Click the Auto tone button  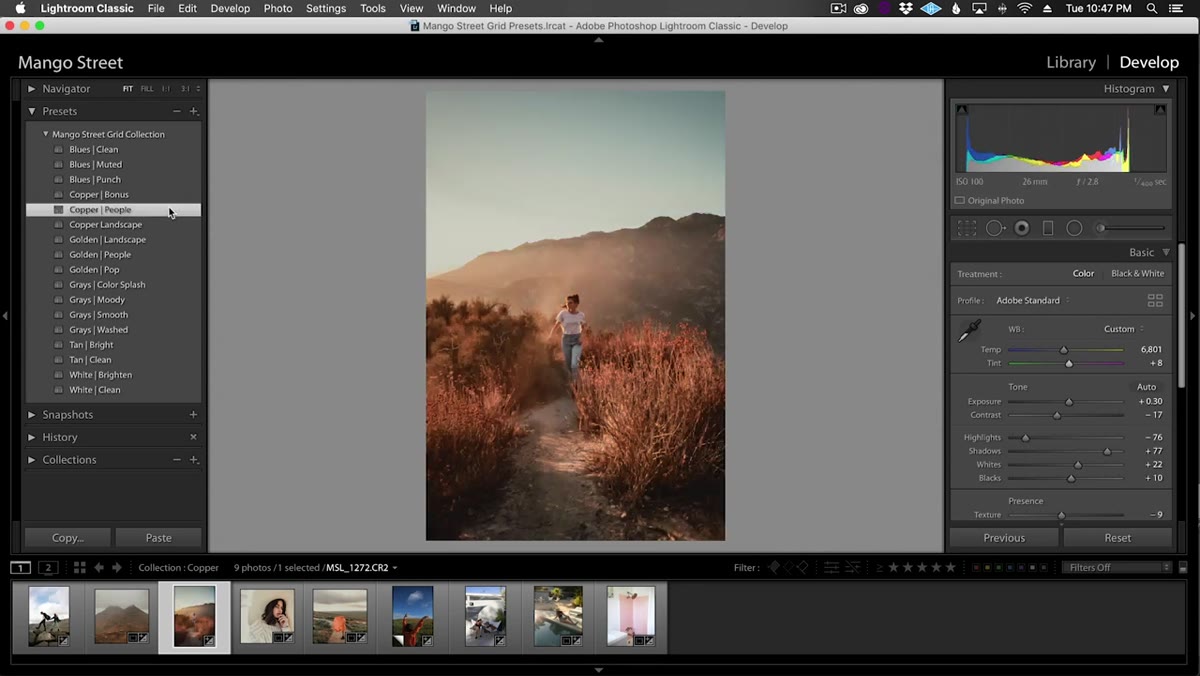click(x=1146, y=387)
